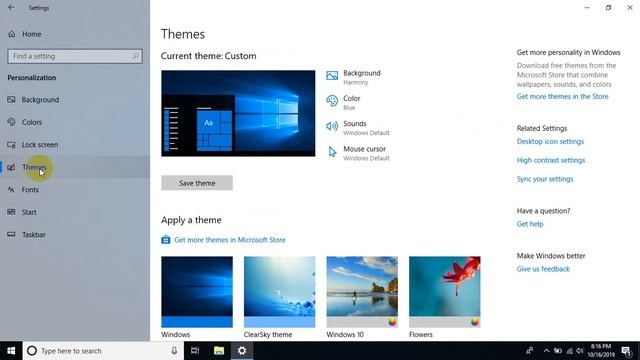
Task: Open Background Harmony theme option
Action: coord(362,77)
